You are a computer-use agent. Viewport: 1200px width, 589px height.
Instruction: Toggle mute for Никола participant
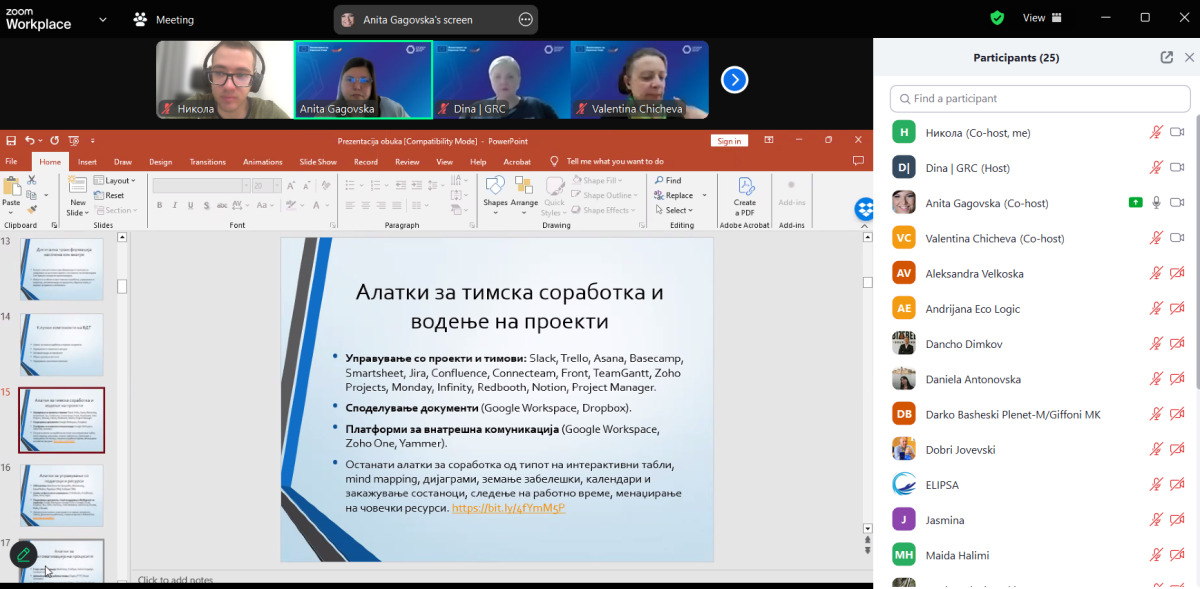pos(1156,132)
